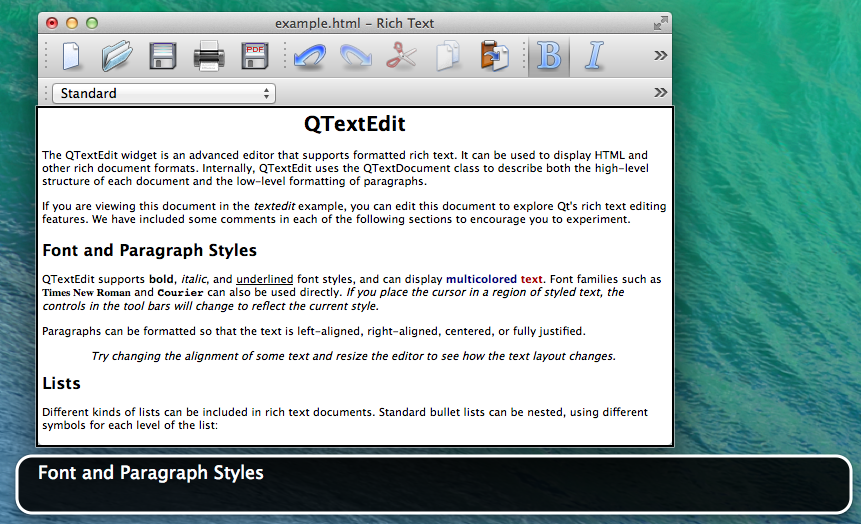
Task: Cut selection using the scissors icon
Action: point(401,56)
